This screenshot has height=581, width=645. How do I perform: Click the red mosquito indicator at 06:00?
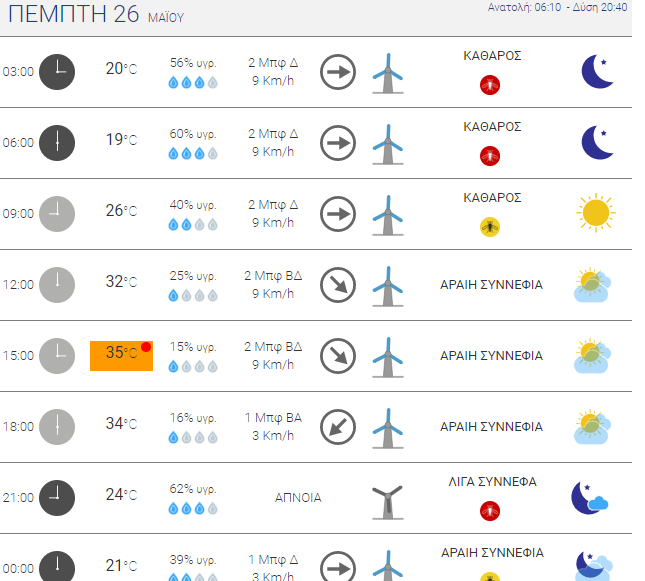pos(490,156)
